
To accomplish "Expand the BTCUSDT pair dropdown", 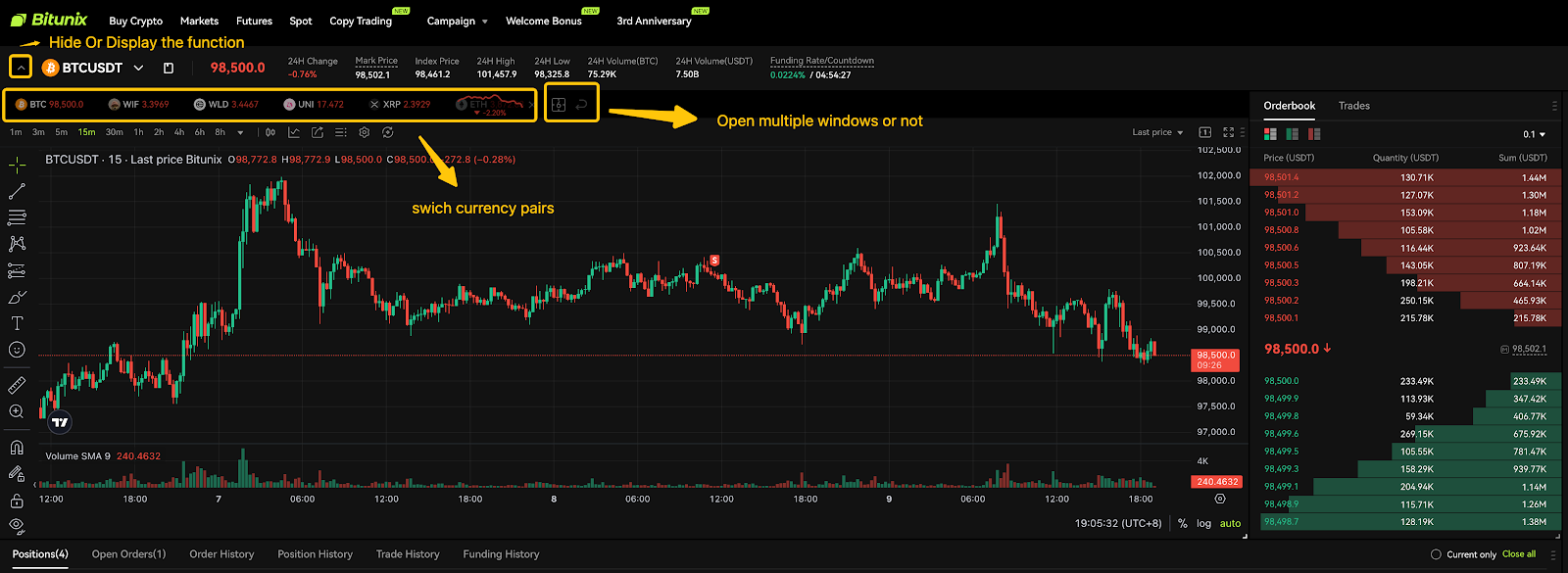I will pos(138,68).
